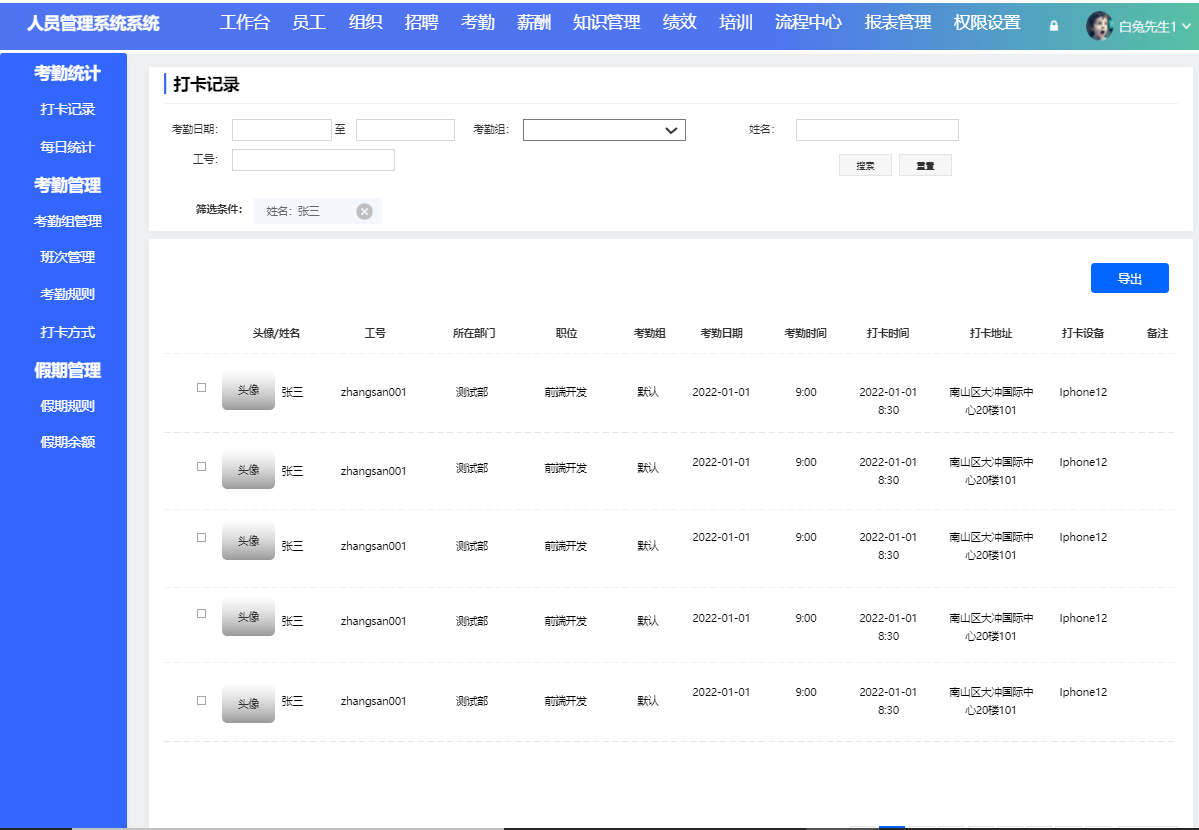
Task: Switch to the 薪酬 navigation menu
Action: tap(533, 21)
